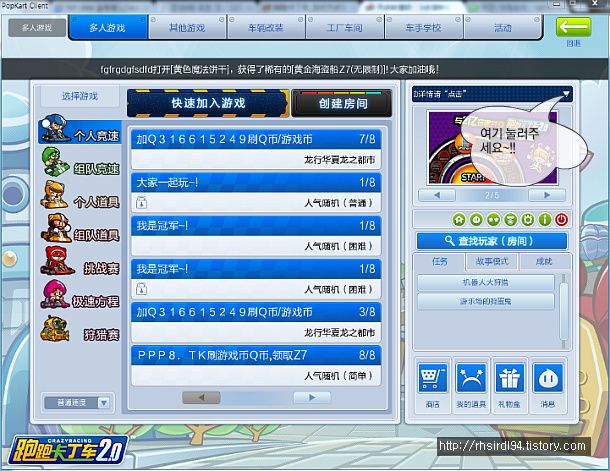Click the 2/5 banner page indicator
Image resolution: width=610 pixels, height=471 pixels.
pos(492,195)
